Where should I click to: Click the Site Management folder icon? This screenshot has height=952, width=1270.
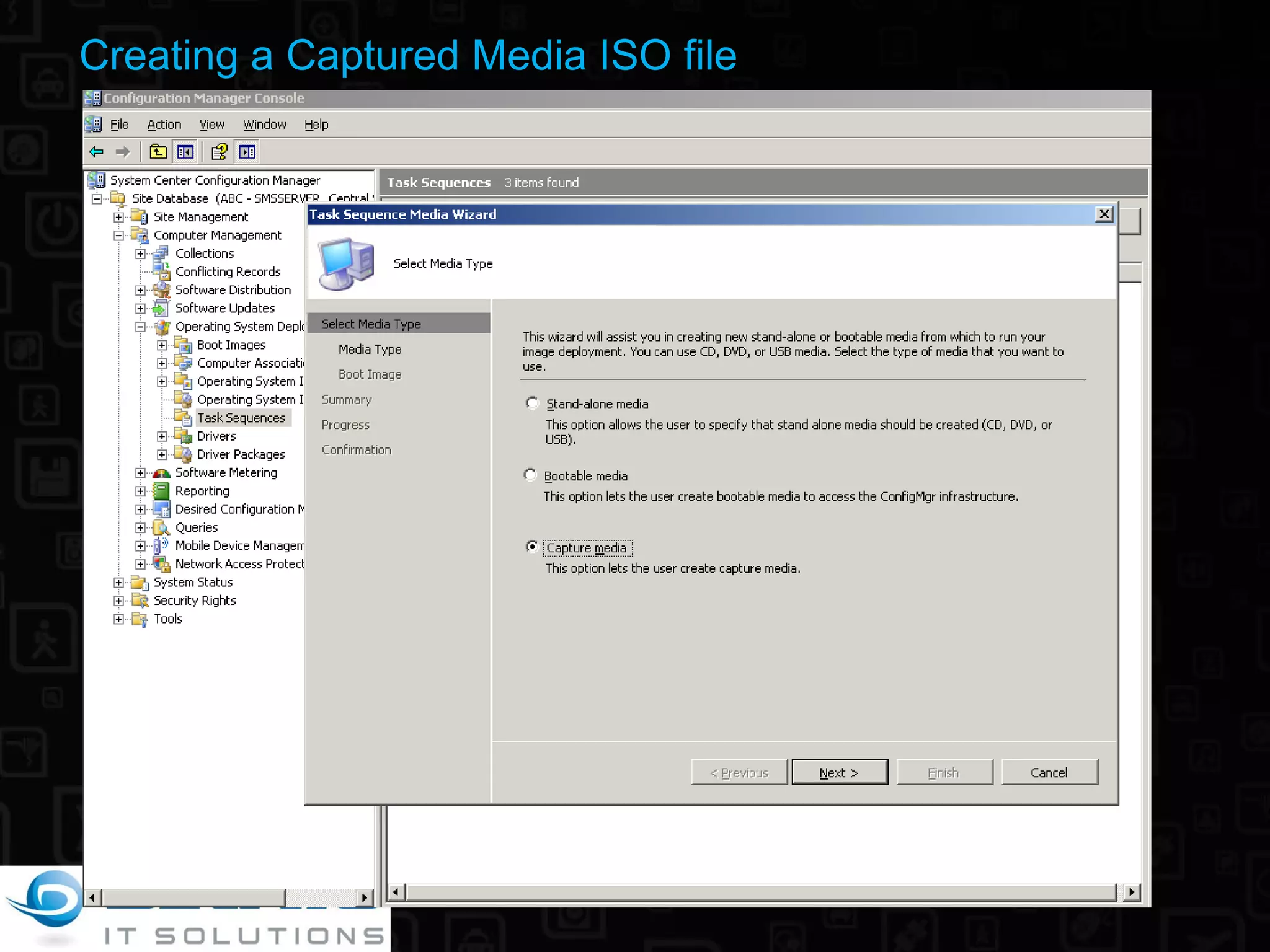(139, 217)
